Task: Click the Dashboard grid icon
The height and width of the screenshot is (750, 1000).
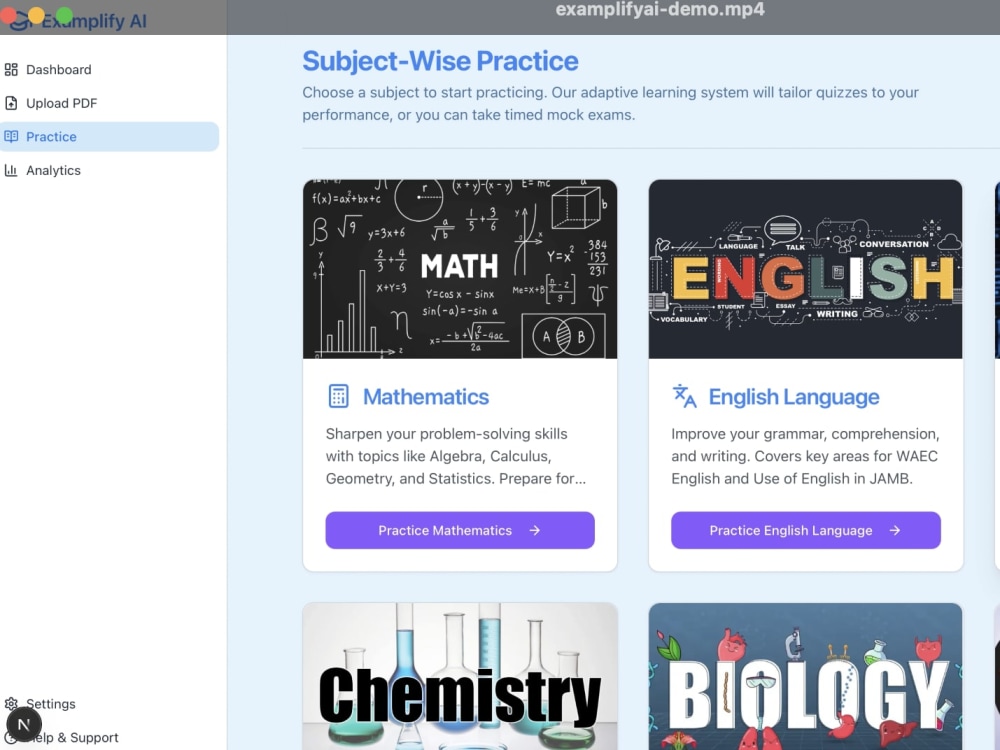Action: 11,70
